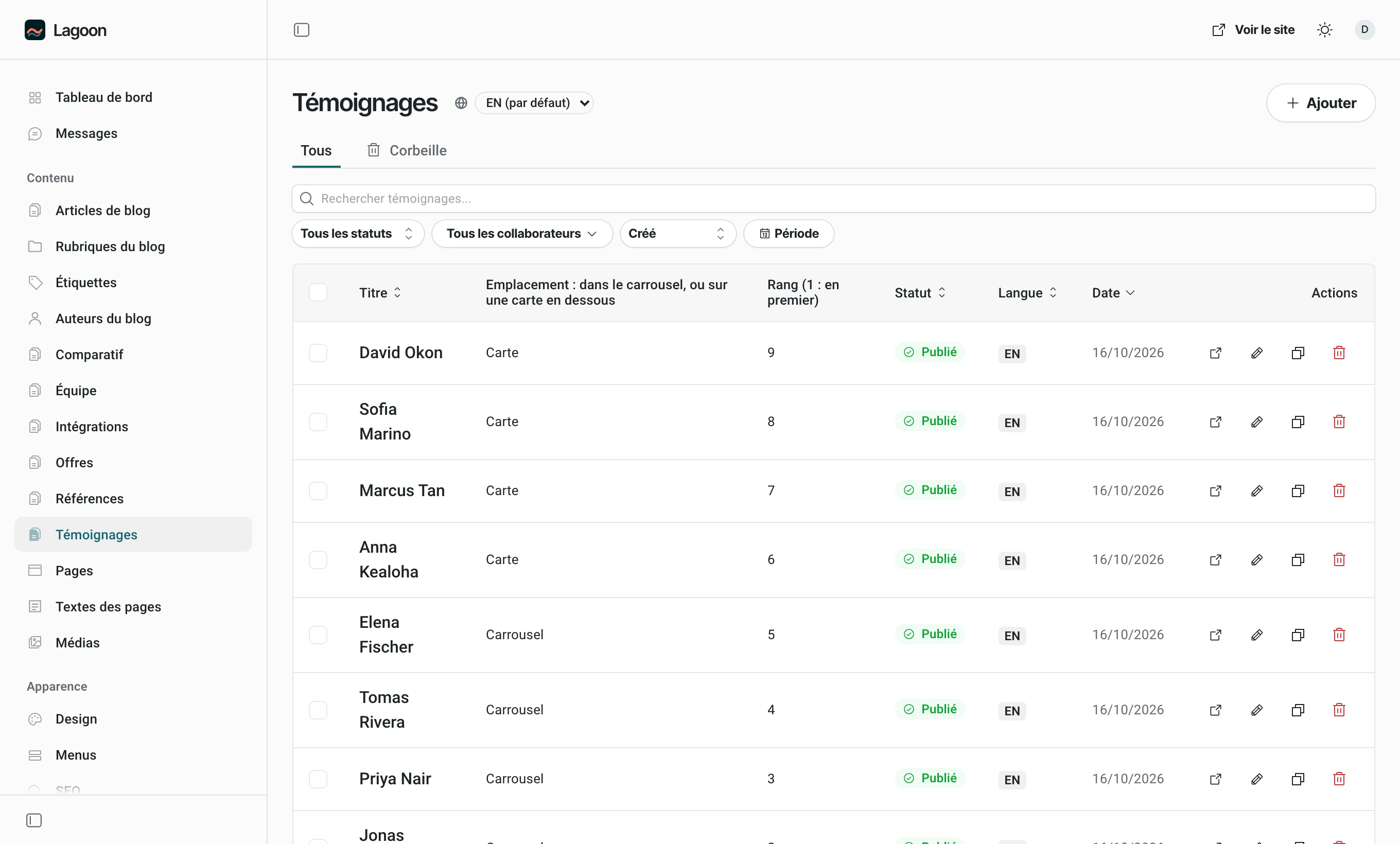The width and height of the screenshot is (1400, 844).
Task: Open the Voir le site link
Action: coord(1253,30)
